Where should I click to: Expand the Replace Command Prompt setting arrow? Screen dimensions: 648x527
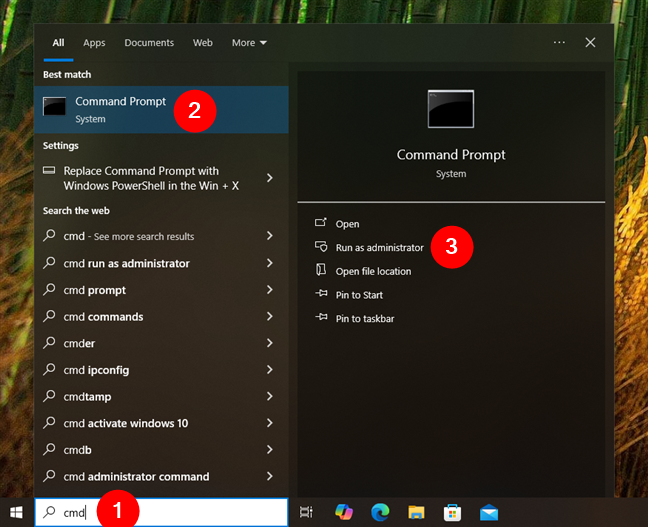tap(269, 178)
